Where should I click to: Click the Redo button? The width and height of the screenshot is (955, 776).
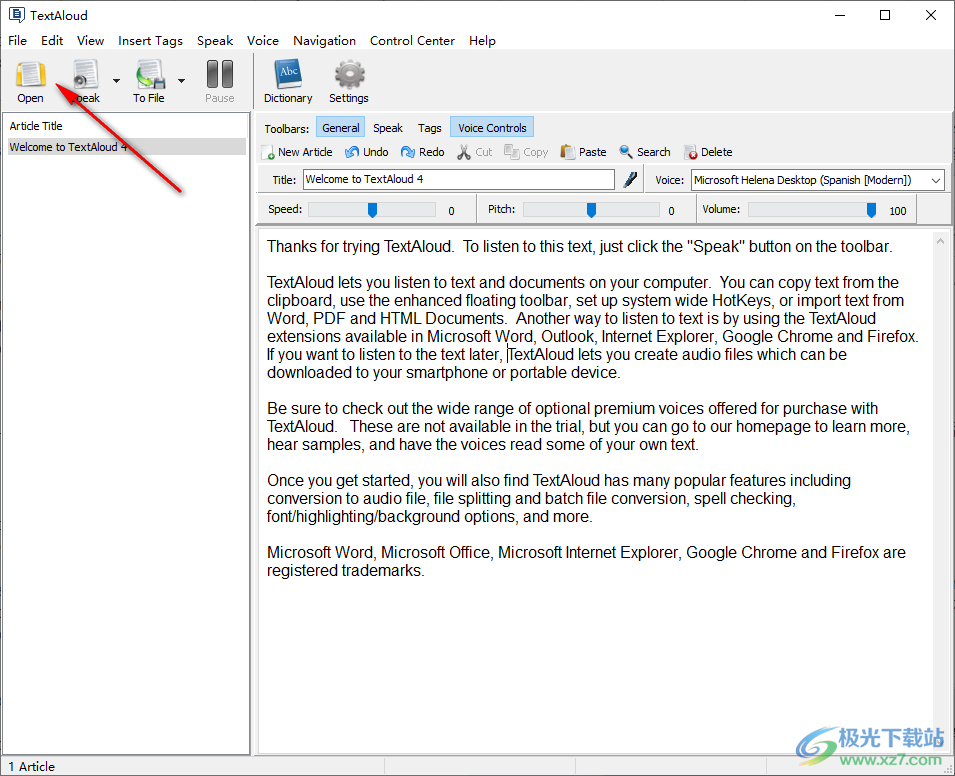click(x=423, y=152)
